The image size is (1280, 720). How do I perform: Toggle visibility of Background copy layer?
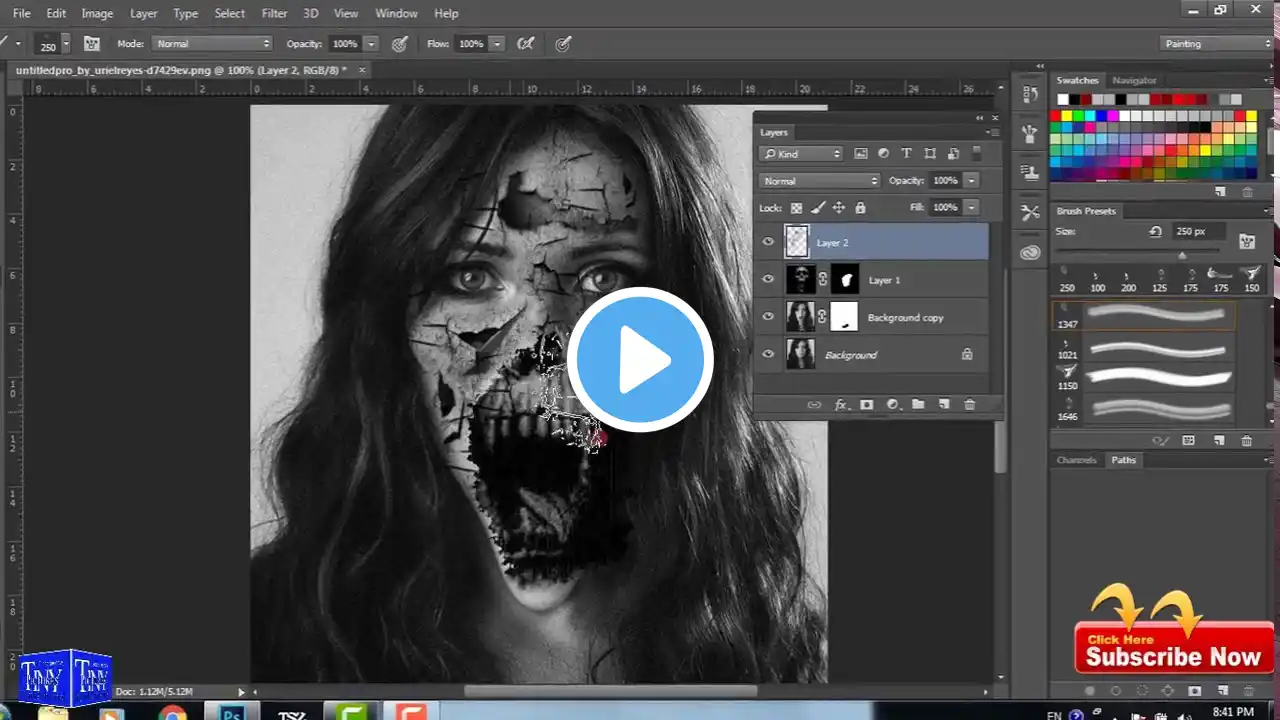(768, 317)
